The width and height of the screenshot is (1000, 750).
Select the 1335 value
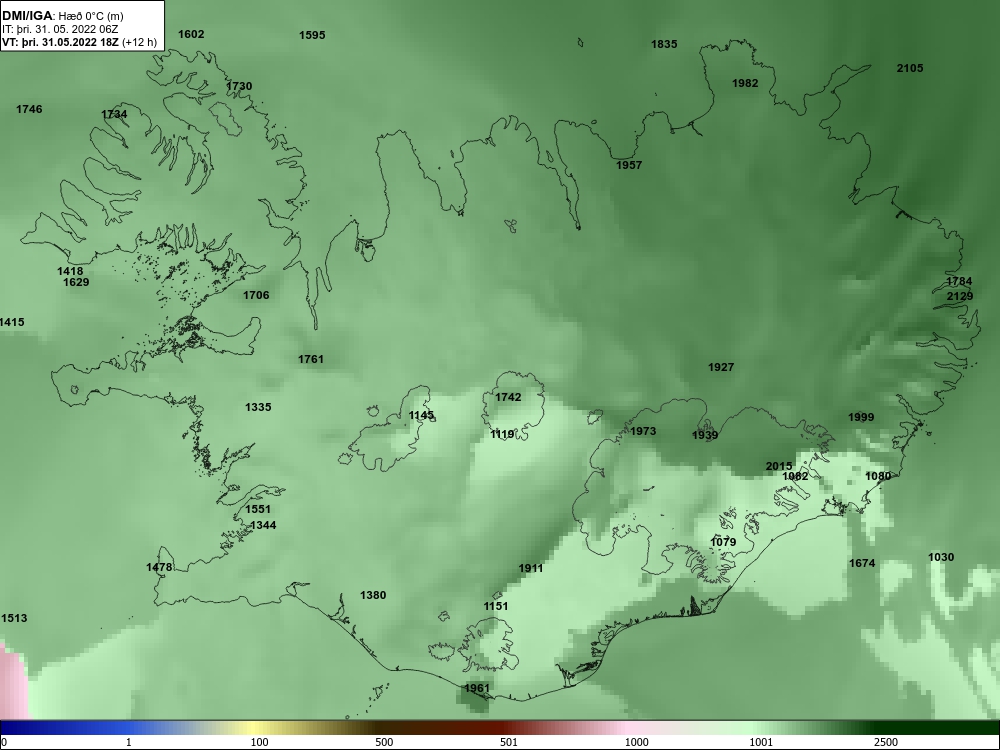(x=258, y=407)
